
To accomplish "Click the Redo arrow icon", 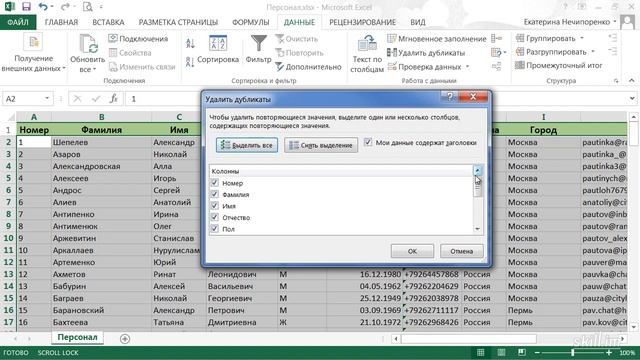I will 65,7.
